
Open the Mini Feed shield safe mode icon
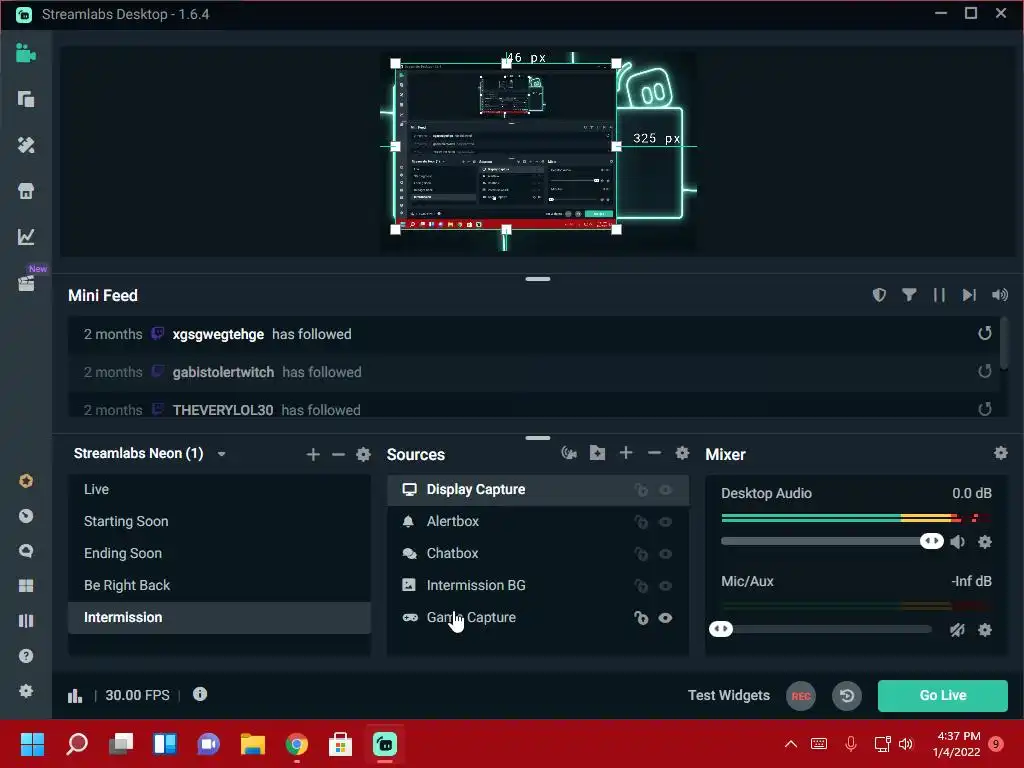[x=879, y=295]
